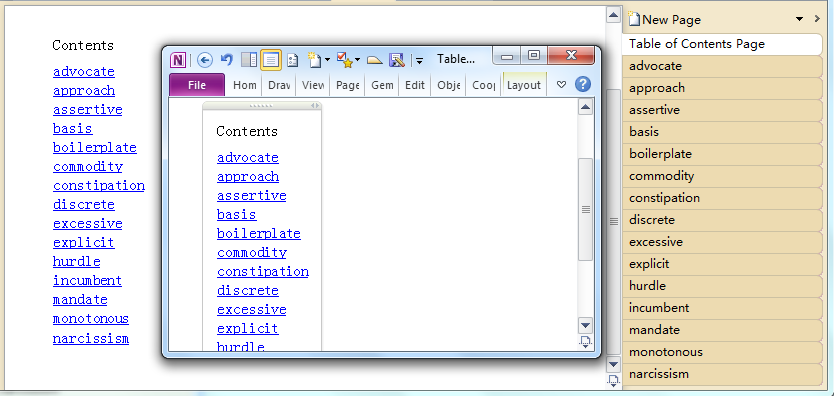
Task: Follow the incumbent link in main page contents
Action: pos(87,281)
